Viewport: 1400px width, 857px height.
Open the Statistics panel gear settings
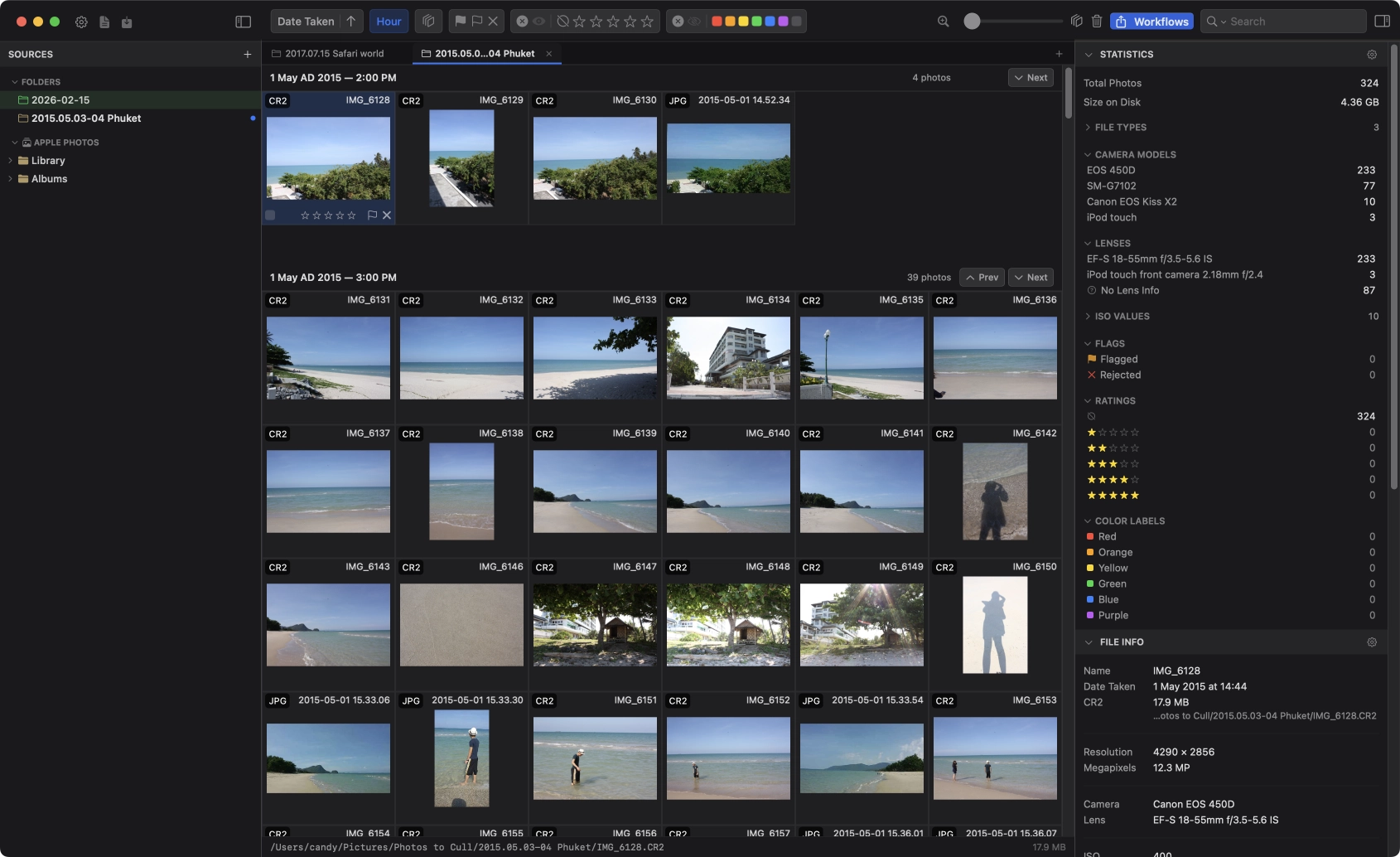pyautogui.click(x=1372, y=55)
